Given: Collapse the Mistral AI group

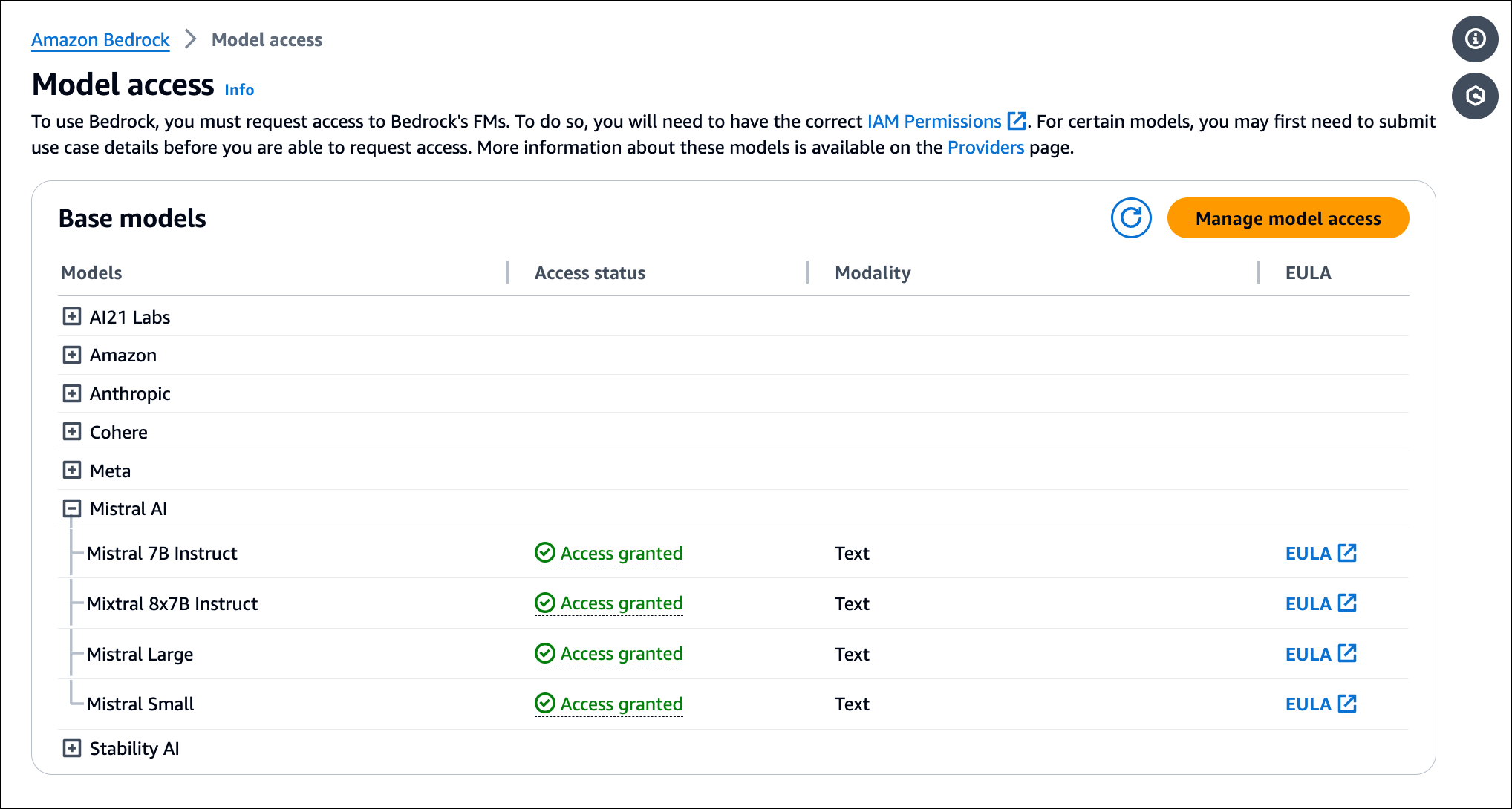Looking at the screenshot, I should click(72, 509).
